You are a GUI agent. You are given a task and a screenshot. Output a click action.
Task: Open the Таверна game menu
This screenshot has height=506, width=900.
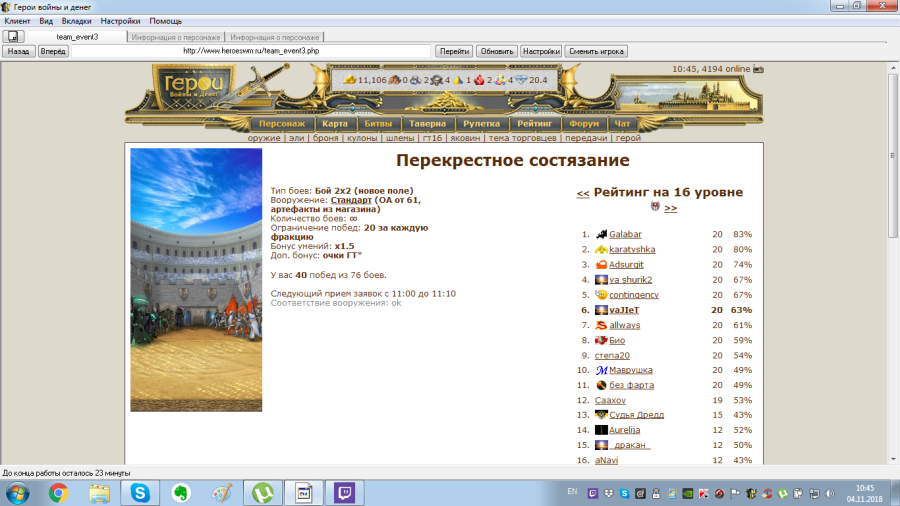428,123
